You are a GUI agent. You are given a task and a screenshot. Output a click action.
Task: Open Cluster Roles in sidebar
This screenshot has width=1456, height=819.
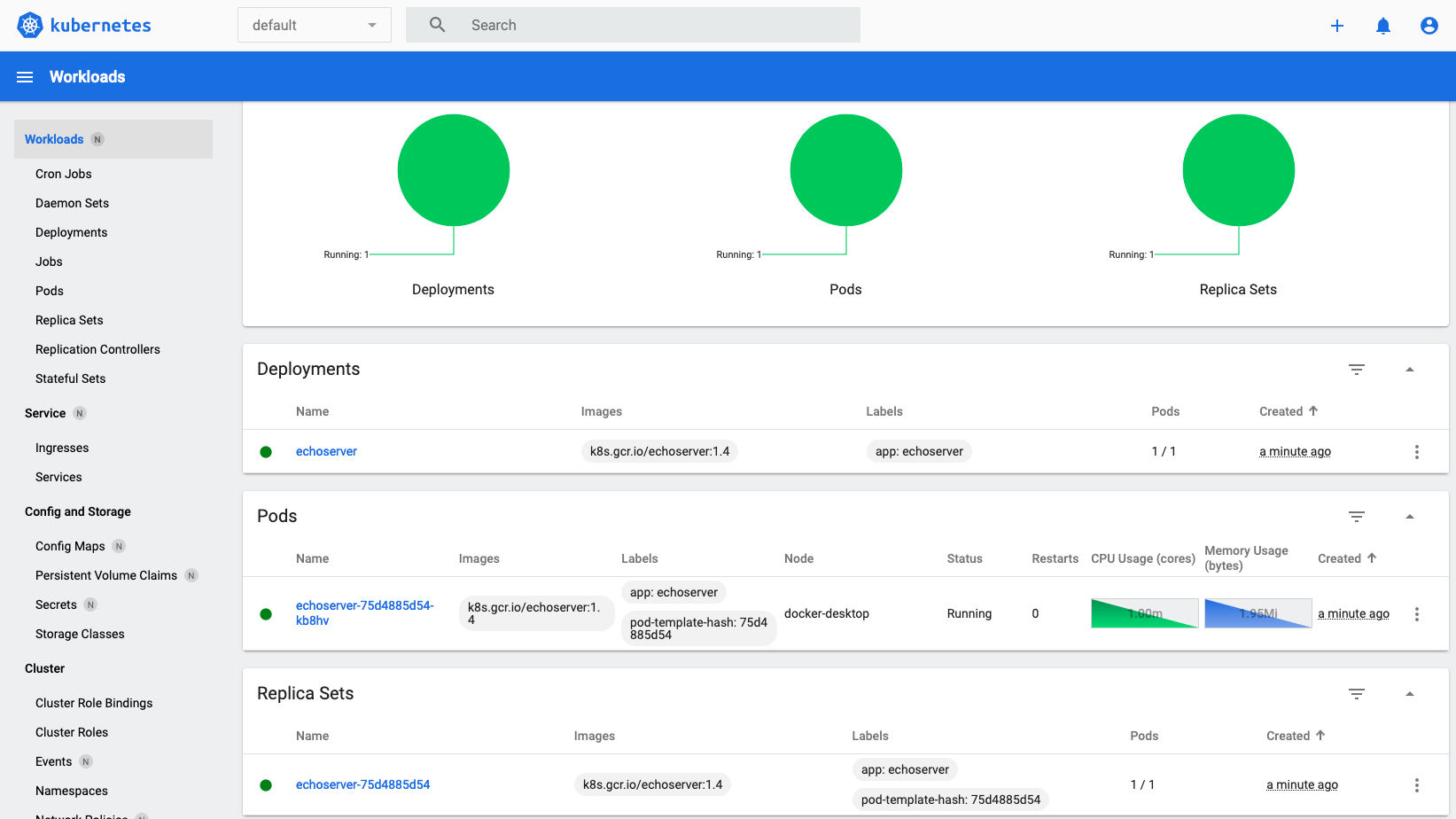click(72, 732)
